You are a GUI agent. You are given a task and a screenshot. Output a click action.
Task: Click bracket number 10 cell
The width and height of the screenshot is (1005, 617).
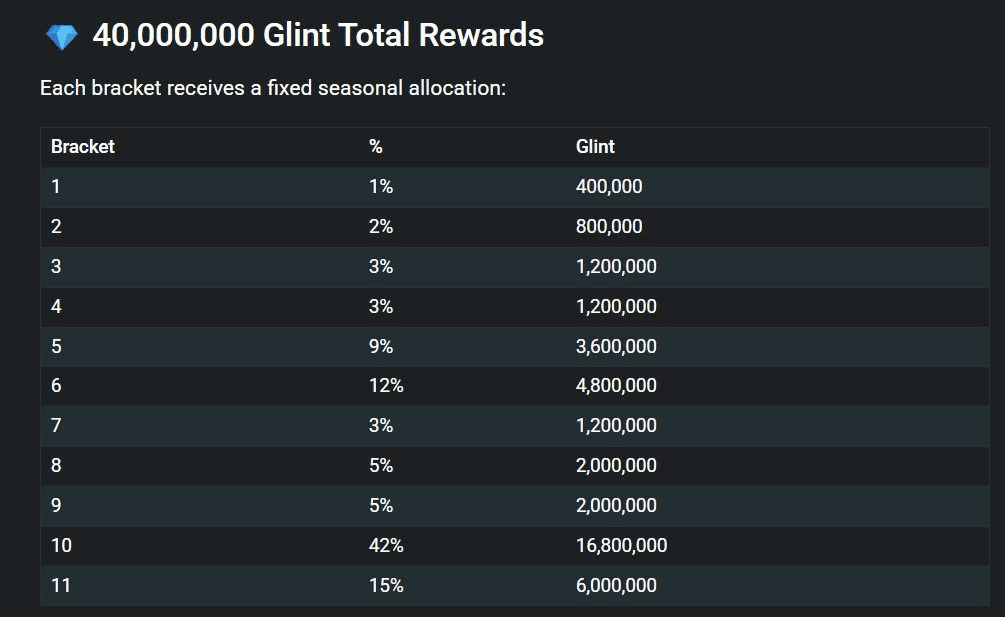61,546
